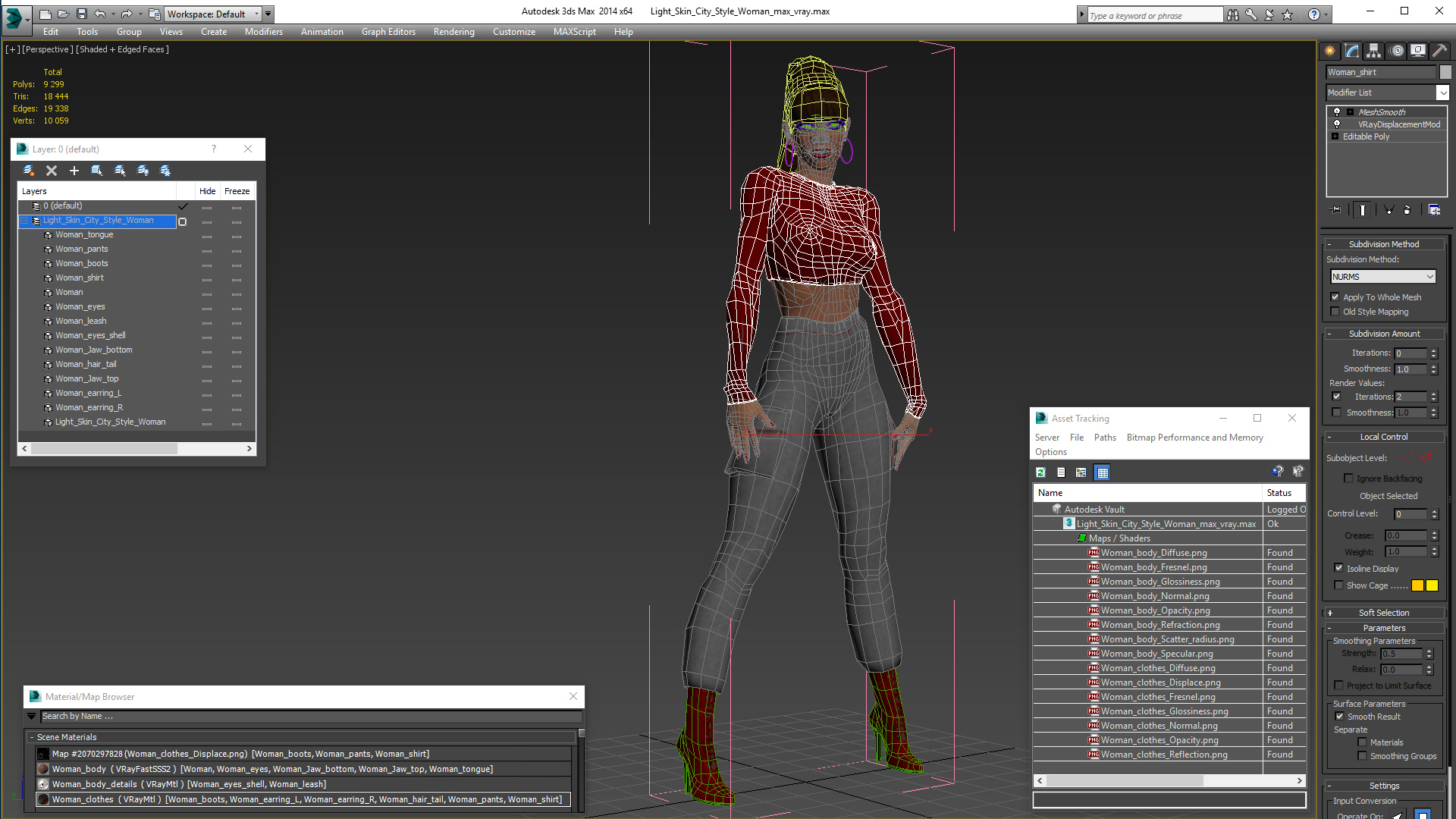This screenshot has height=819, width=1456.
Task: Toggle Smooth Result checkbox
Action: coord(1340,717)
